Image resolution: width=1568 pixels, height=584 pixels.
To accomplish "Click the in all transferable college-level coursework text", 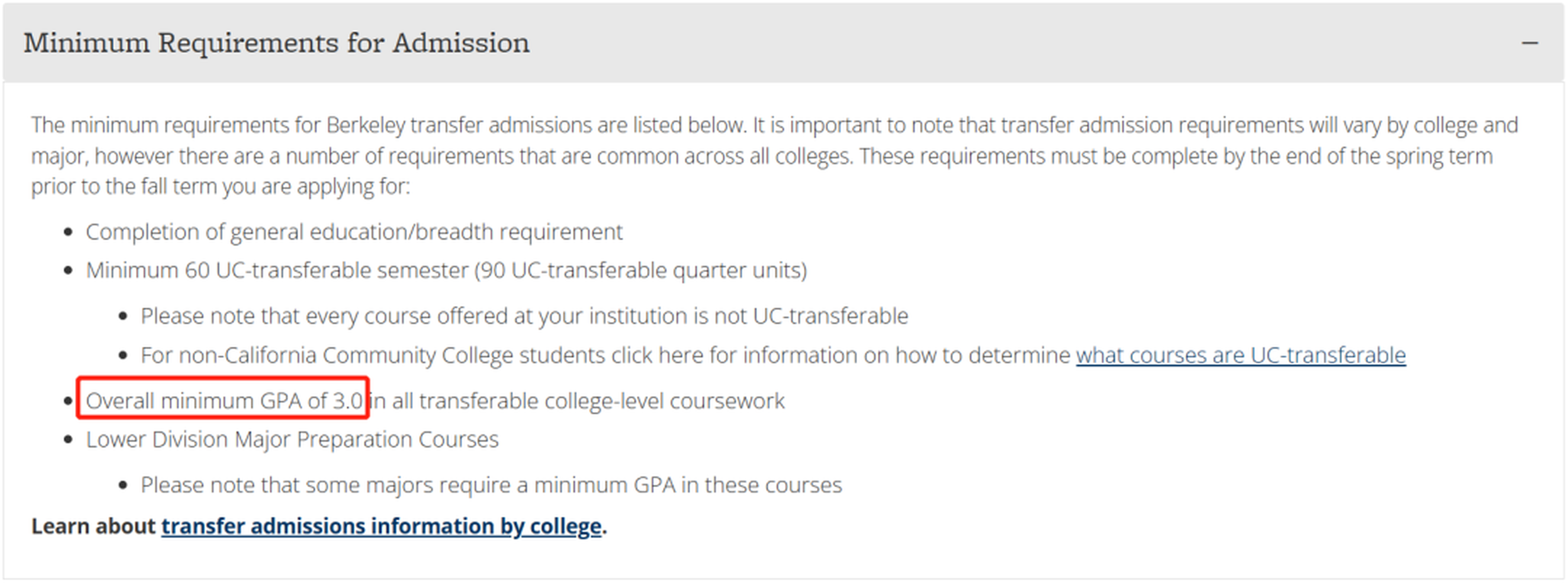I will 576,401.
